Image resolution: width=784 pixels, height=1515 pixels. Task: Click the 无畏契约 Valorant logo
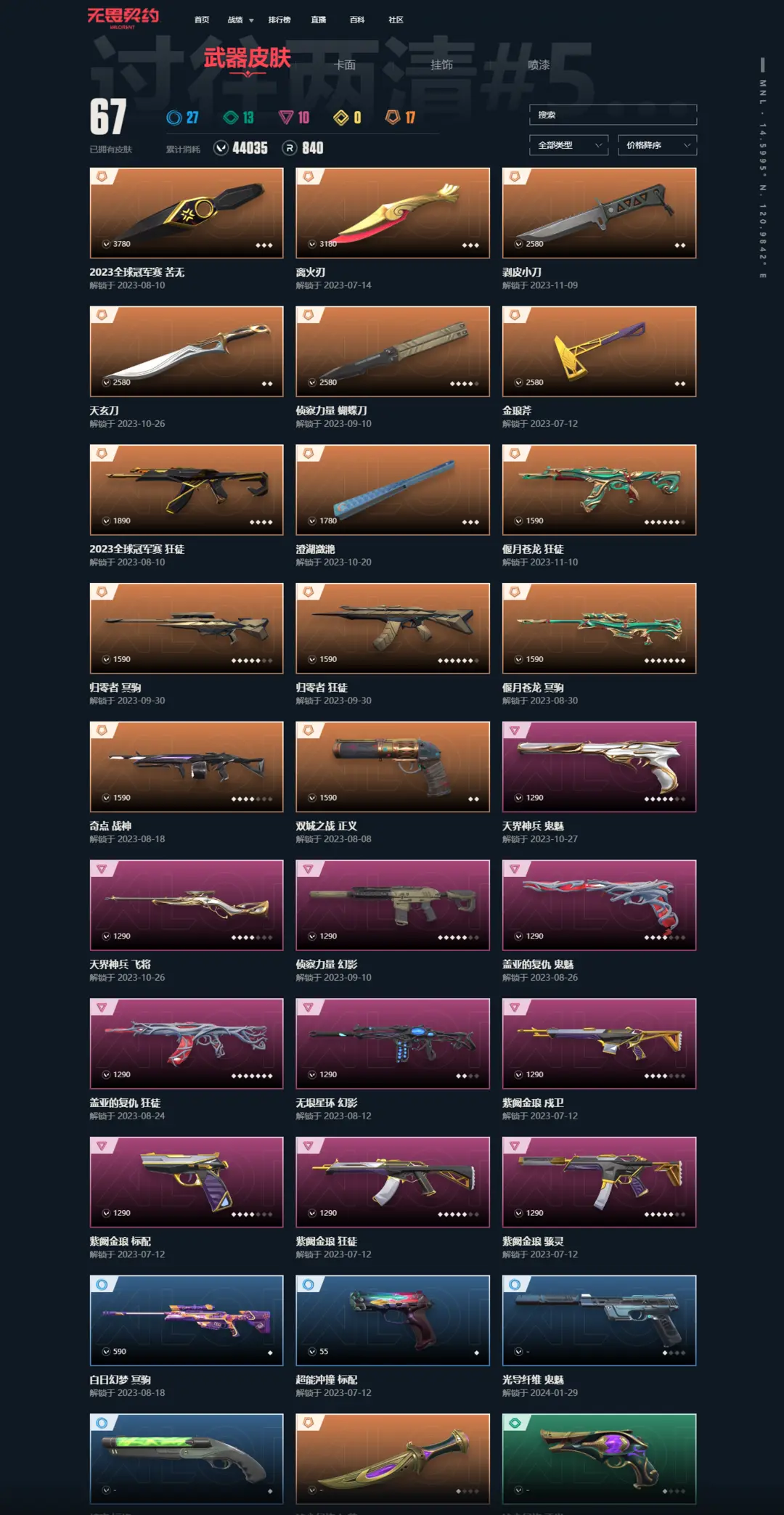click(x=123, y=17)
